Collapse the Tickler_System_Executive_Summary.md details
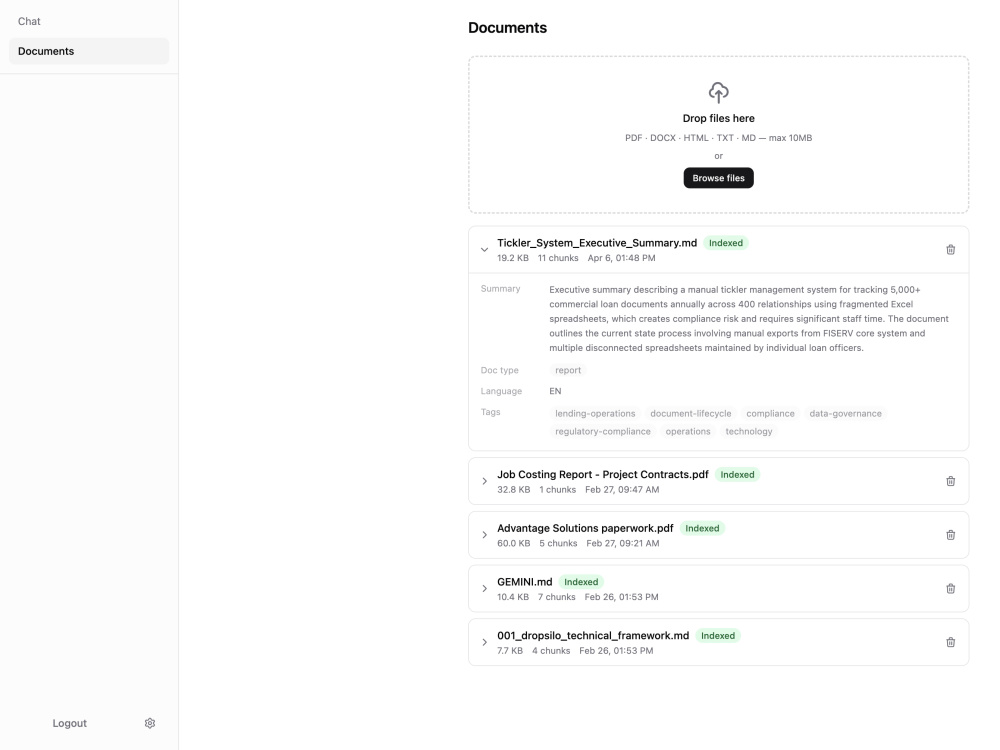The width and height of the screenshot is (1000, 750). pos(484,249)
